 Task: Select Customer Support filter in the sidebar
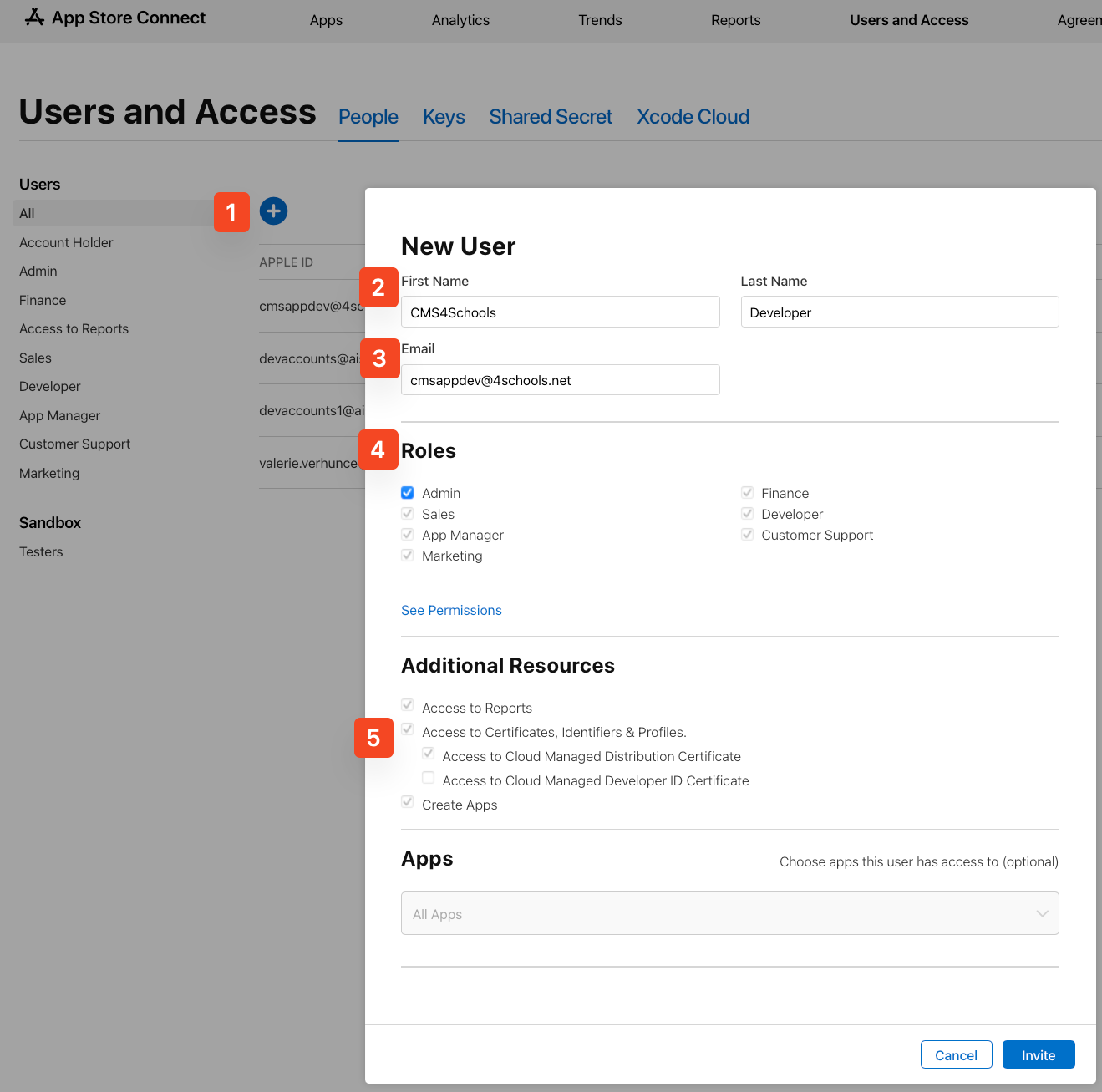[x=74, y=444]
